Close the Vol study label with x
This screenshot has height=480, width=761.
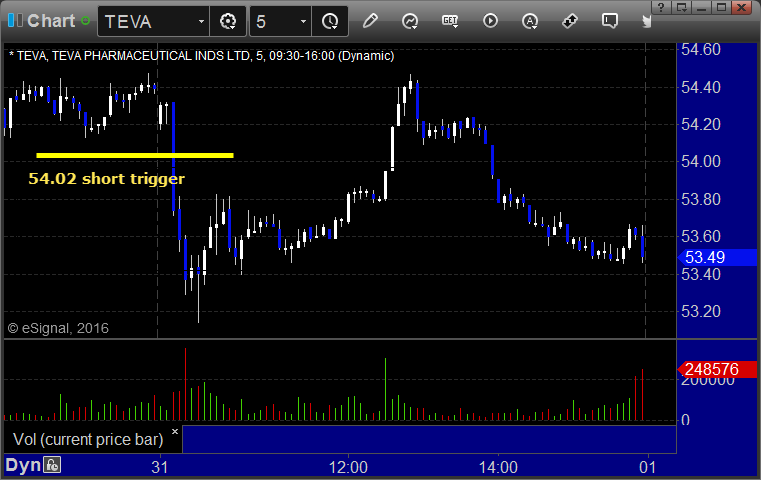(175, 431)
